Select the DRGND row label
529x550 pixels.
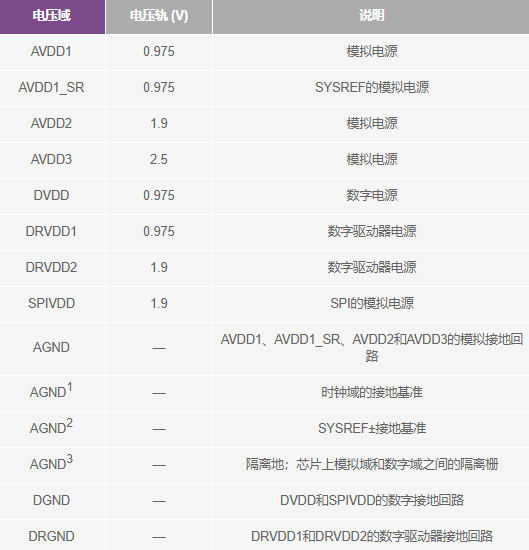[51, 537]
